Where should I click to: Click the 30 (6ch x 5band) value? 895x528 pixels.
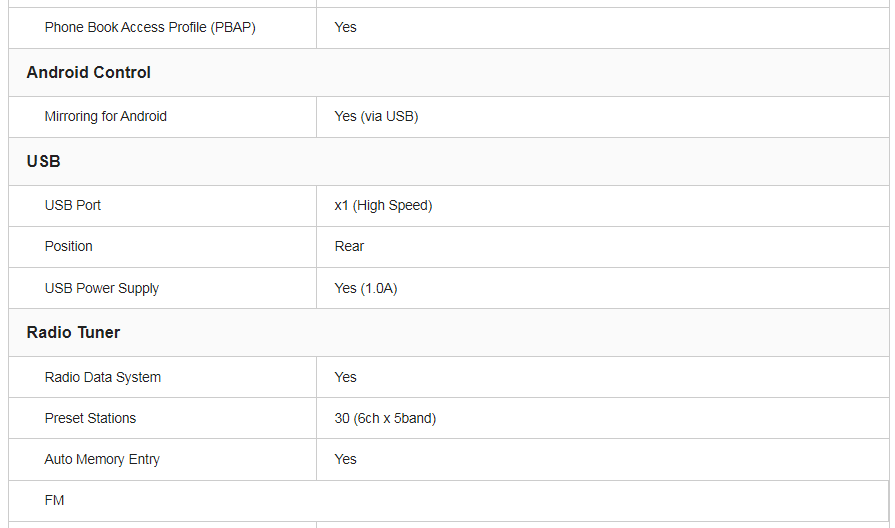pyautogui.click(x=385, y=418)
